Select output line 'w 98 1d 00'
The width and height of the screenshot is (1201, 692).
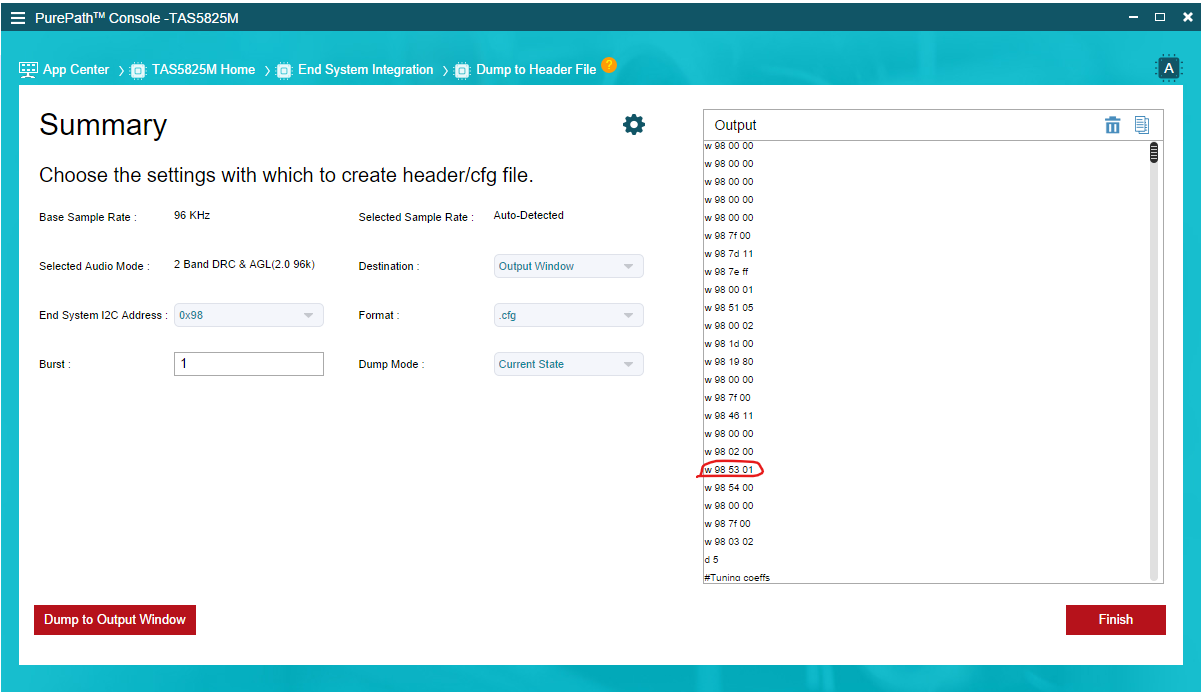click(x=729, y=344)
